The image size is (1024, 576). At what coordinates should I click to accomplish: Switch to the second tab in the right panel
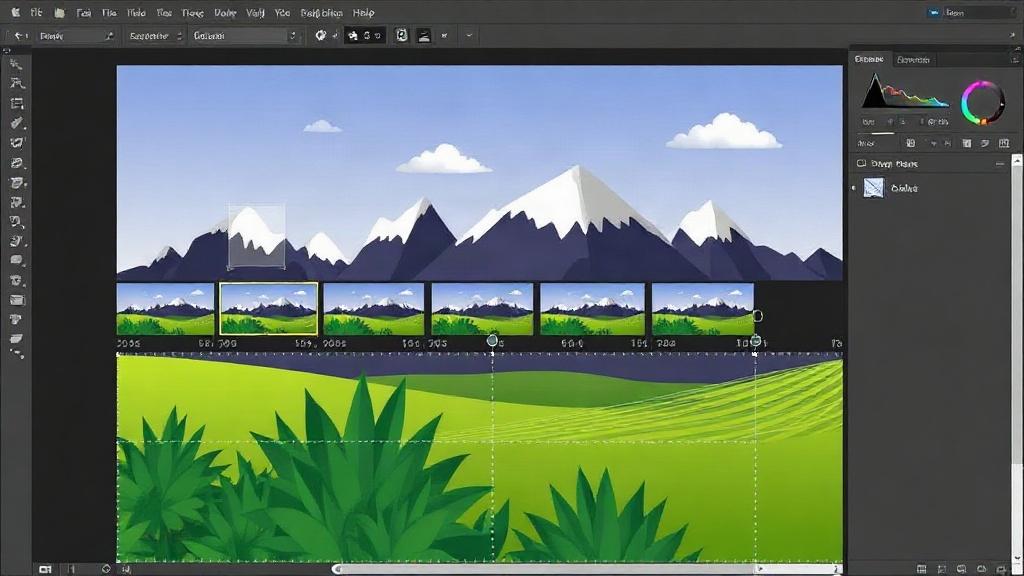pyautogui.click(x=913, y=59)
